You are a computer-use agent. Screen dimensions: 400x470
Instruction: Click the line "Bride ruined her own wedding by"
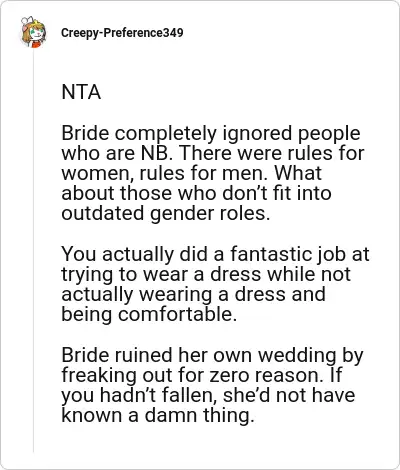tap(212, 356)
